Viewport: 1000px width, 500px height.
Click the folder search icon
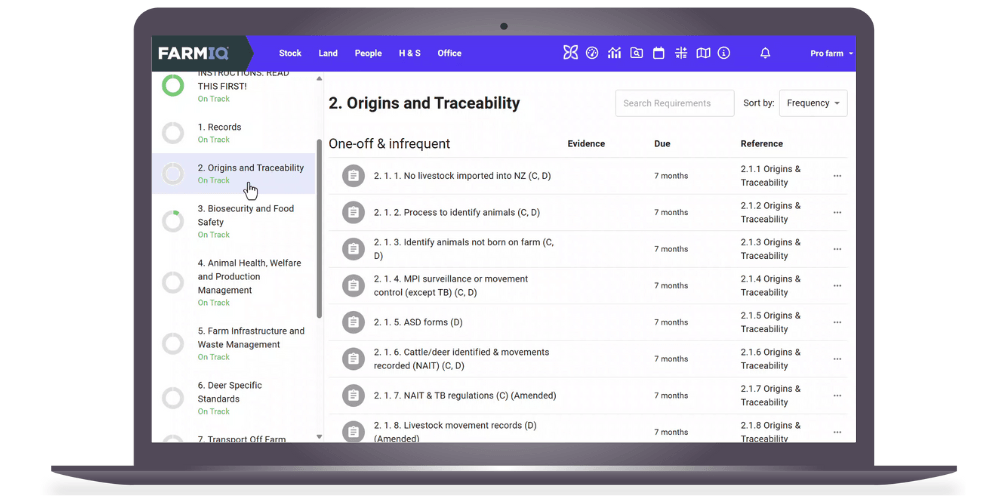636,53
